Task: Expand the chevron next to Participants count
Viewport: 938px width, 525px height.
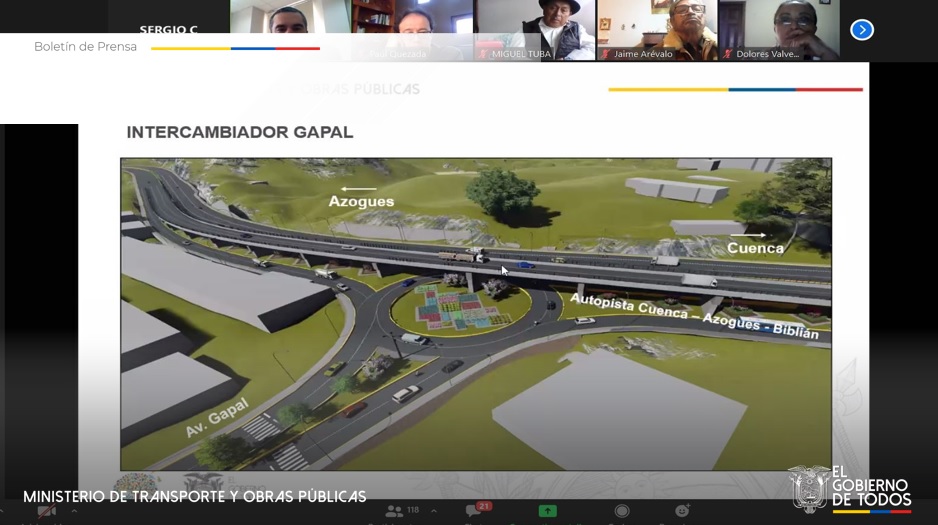Action: 433,511
